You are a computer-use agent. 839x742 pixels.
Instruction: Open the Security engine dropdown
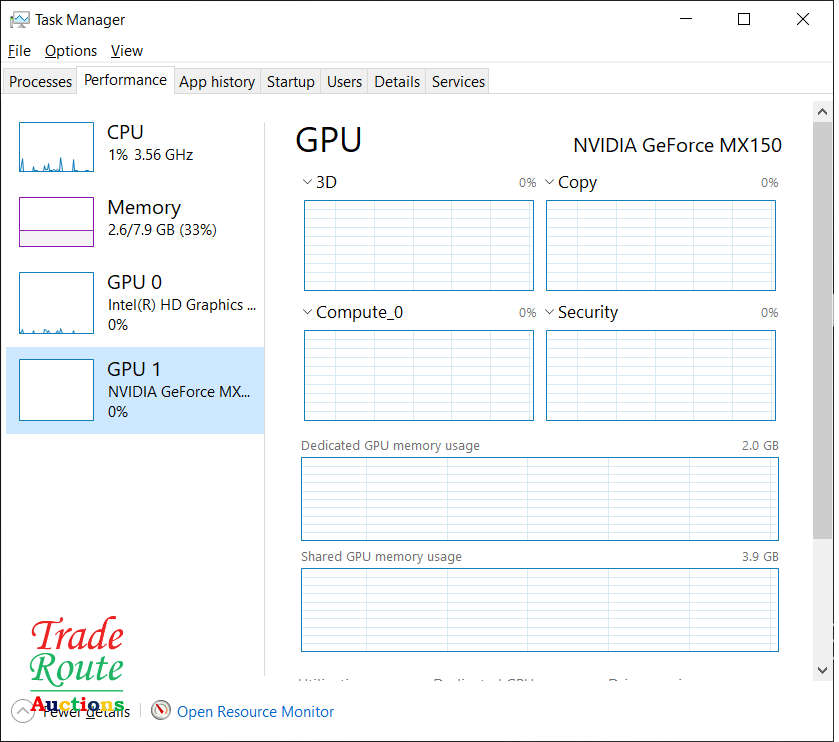(x=550, y=312)
